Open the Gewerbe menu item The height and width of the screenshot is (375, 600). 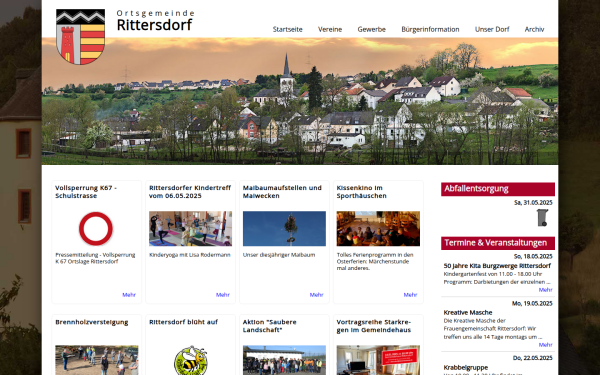point(372,29)
